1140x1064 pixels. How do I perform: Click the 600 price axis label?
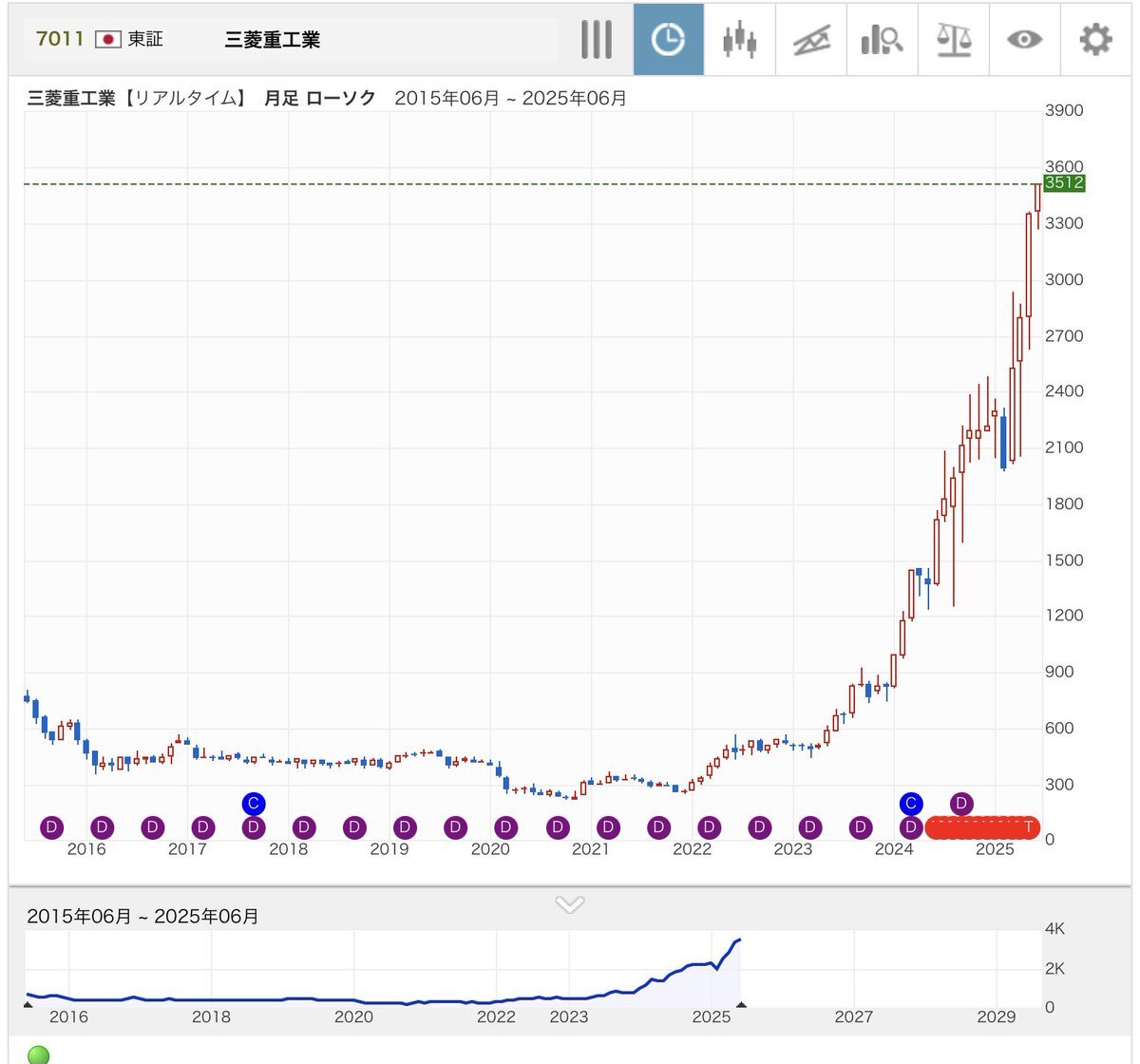[1059, 728]
